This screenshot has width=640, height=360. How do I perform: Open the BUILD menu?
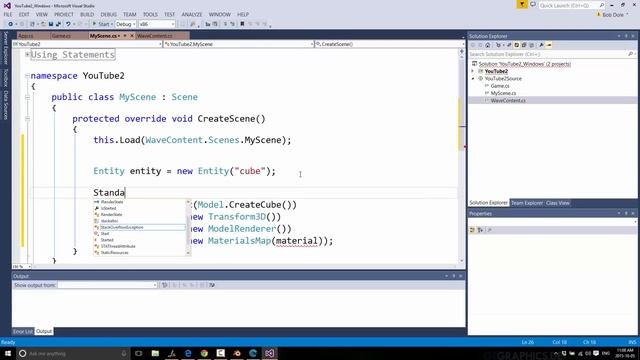(x=87, y=14)
